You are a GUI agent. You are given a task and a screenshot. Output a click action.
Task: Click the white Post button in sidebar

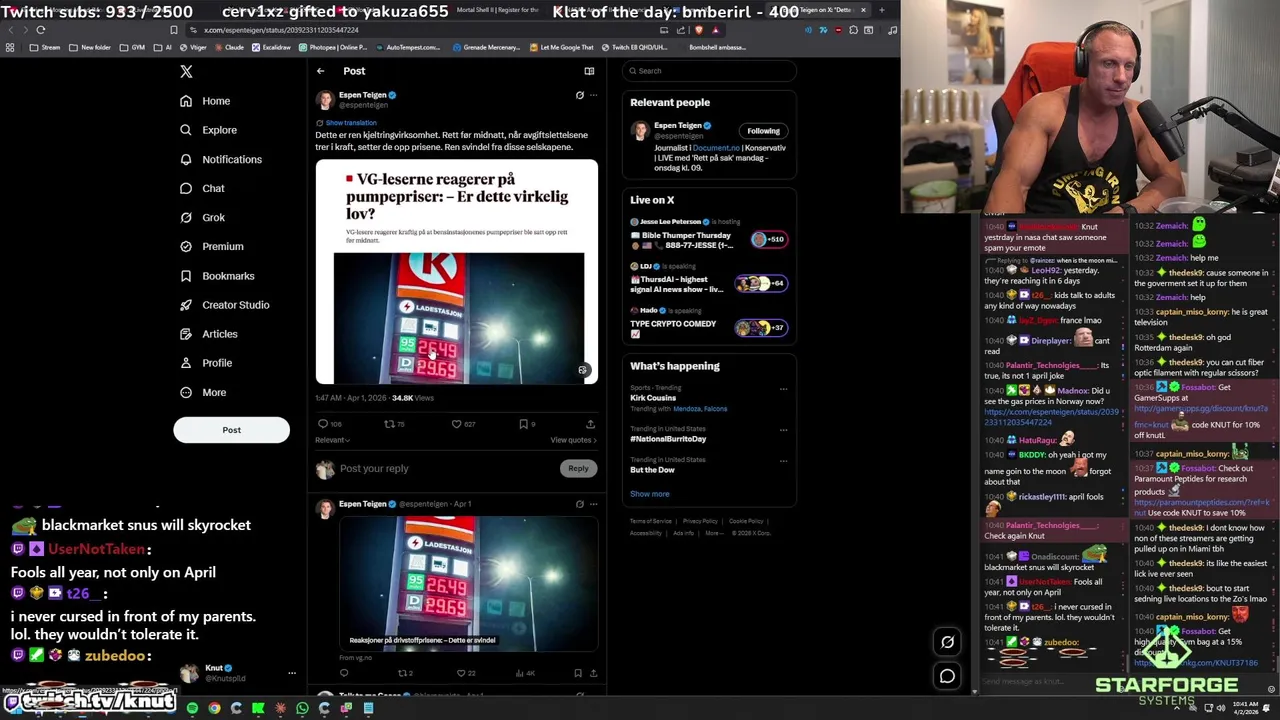coord(231,430)
